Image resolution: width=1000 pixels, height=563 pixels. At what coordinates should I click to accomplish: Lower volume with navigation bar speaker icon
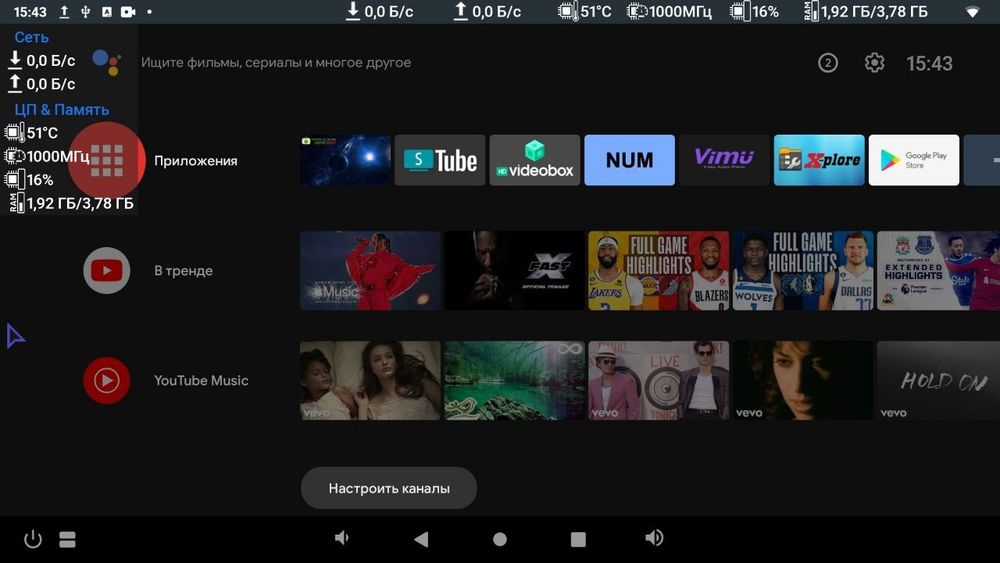click(342, 538)
